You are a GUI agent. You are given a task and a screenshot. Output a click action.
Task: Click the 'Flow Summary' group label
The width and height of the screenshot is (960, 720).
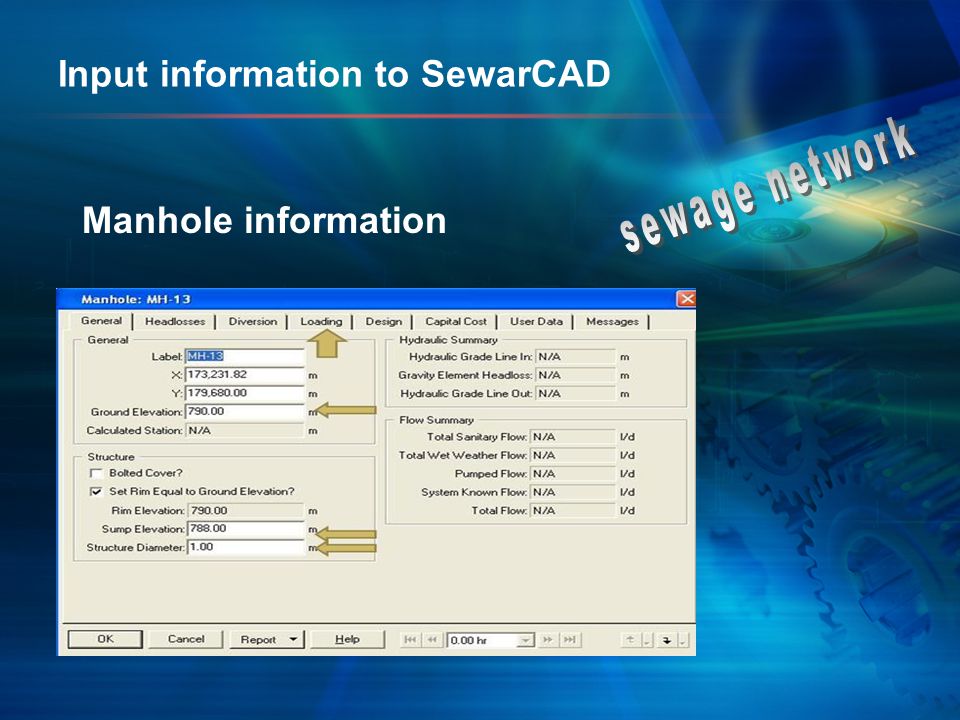437,420
